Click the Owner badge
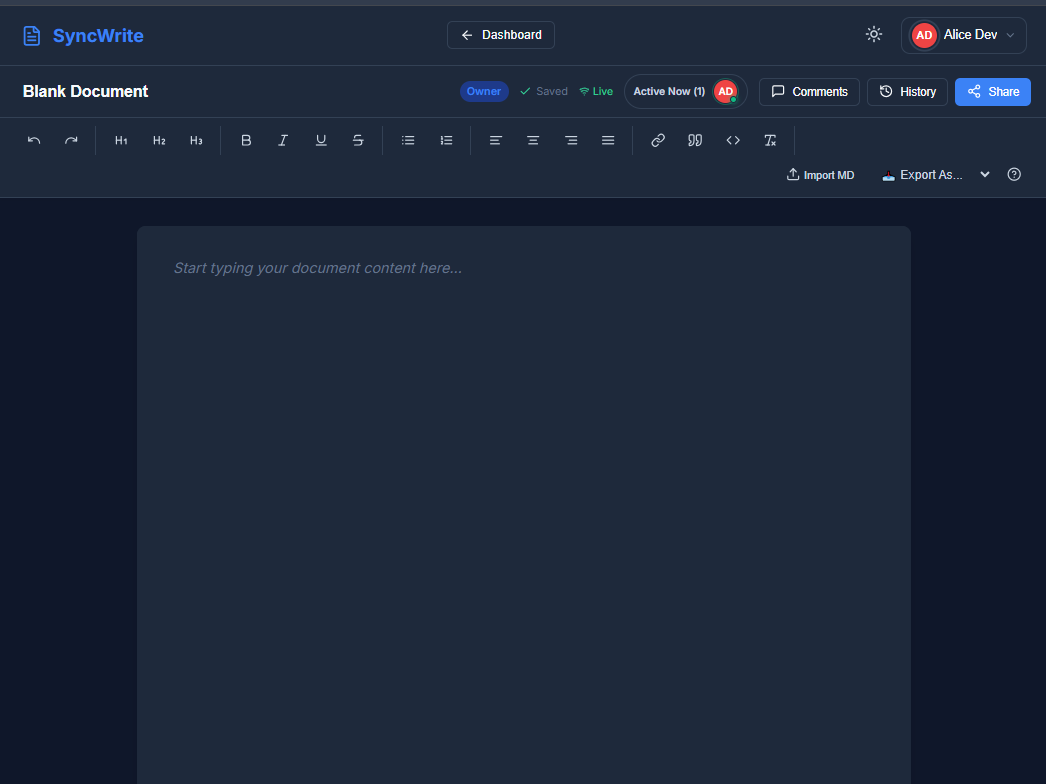 tap(484, 91)
